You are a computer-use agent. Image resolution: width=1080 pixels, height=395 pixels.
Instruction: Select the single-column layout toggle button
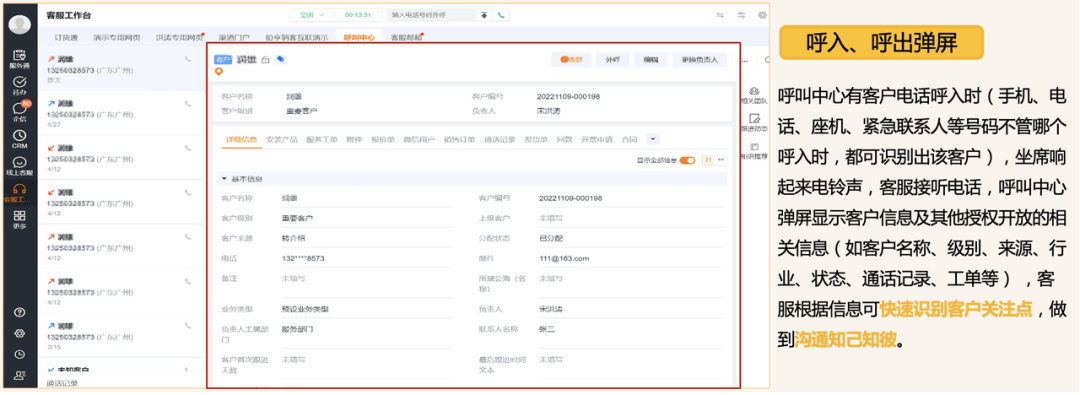click(720, 160)
